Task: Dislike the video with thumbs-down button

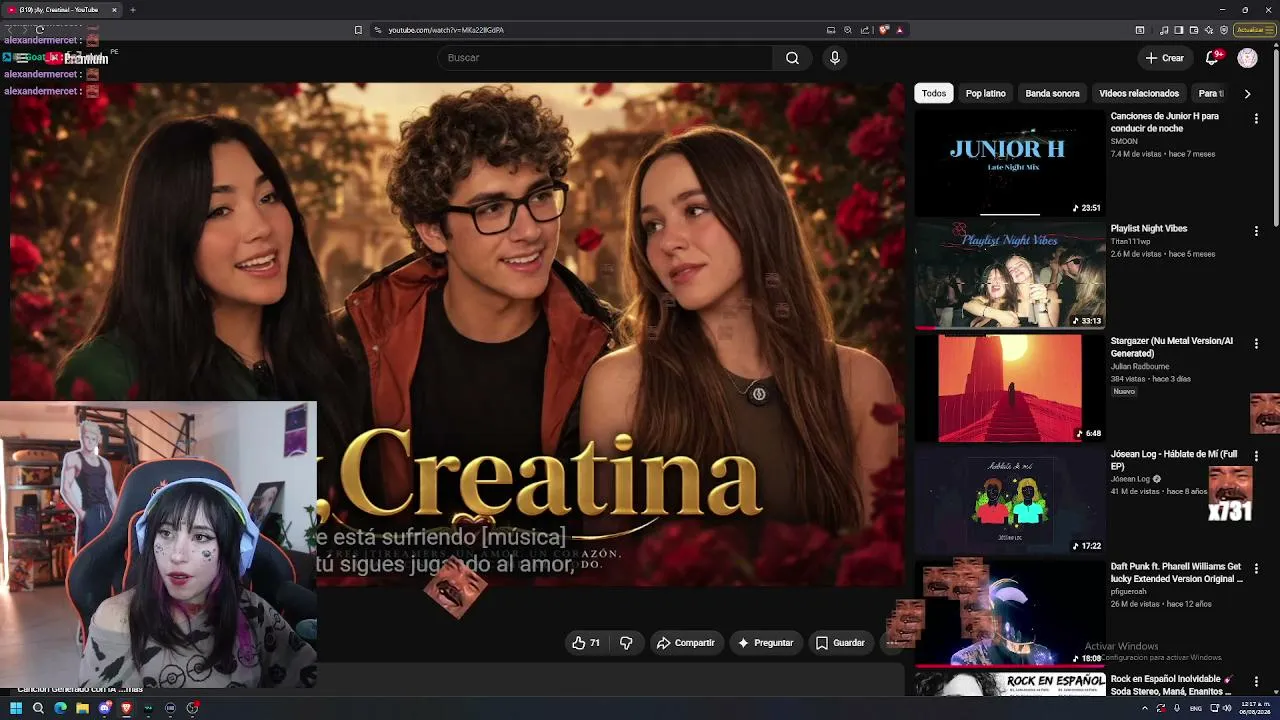Action: coord(626,643)
